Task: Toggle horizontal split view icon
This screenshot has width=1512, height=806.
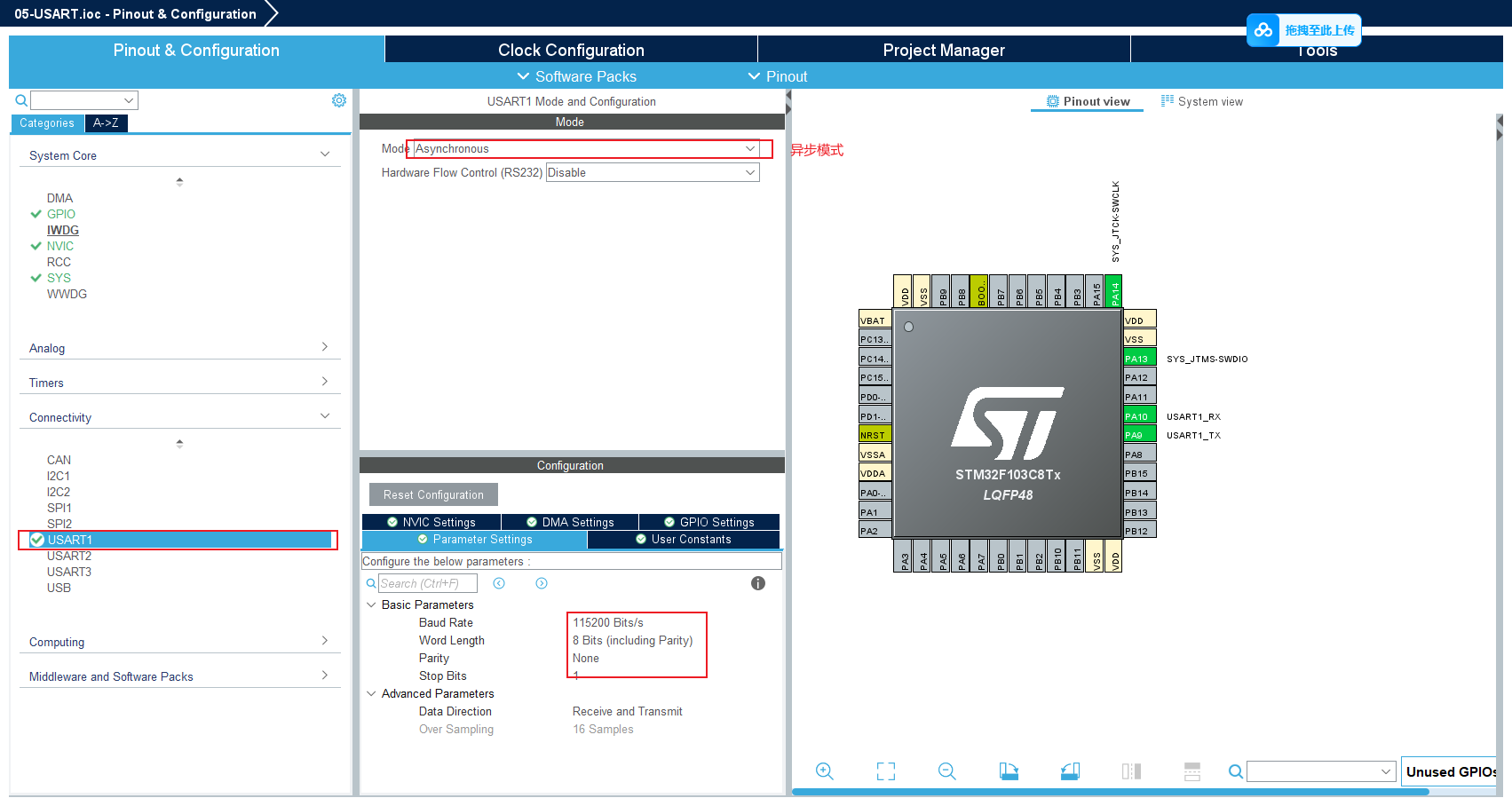Action: tap(1192, 771)
